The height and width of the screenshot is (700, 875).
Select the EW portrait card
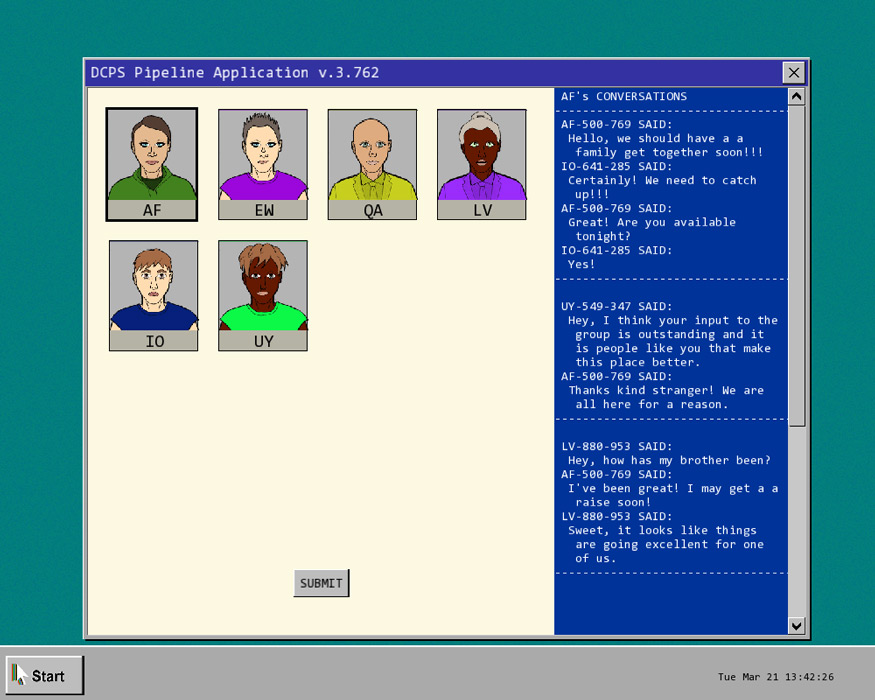point(263,165)
